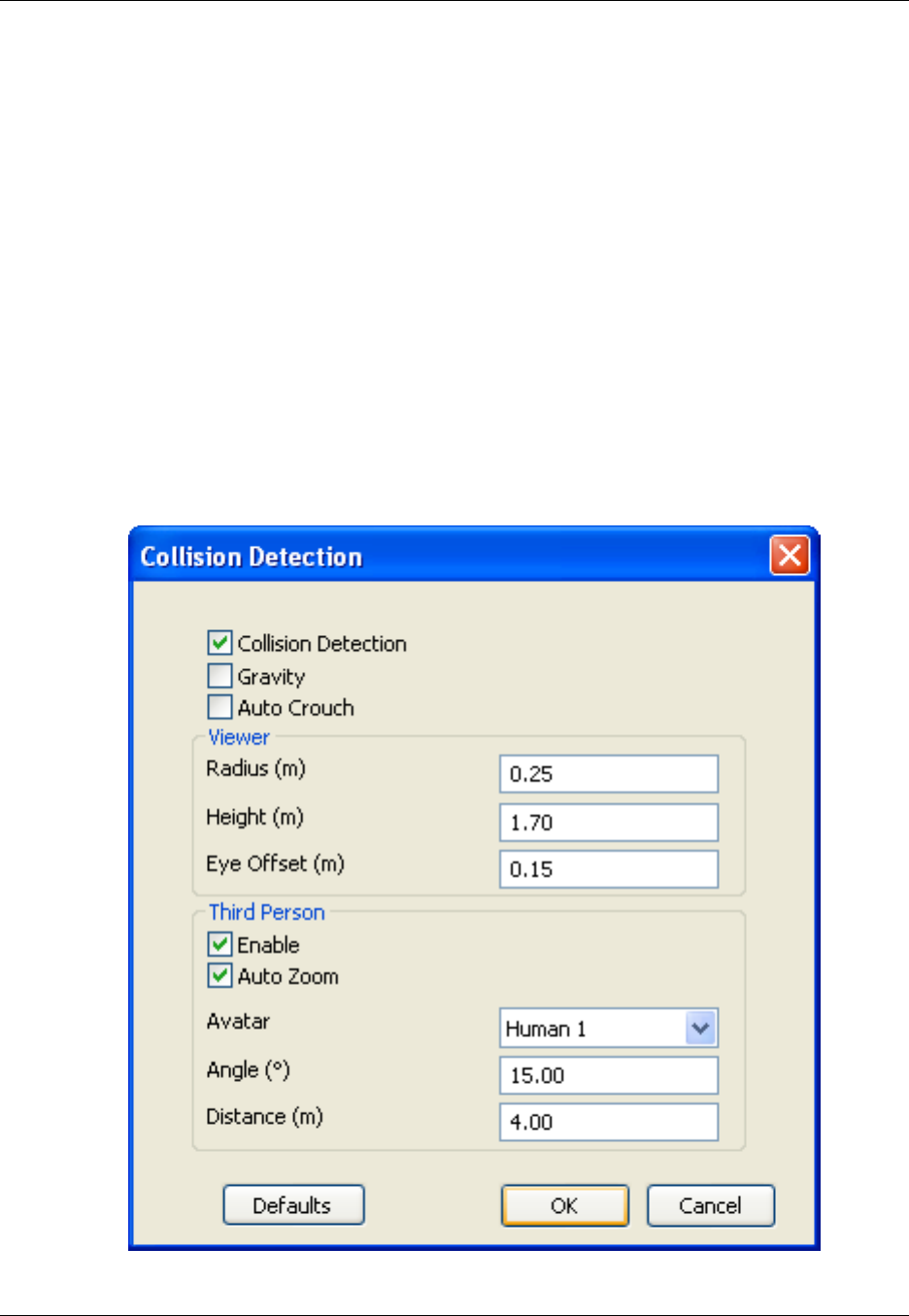The height and width of the screenshot is (1316, 909).
Task: Click the Viewer group label
Action: [239, 737]
